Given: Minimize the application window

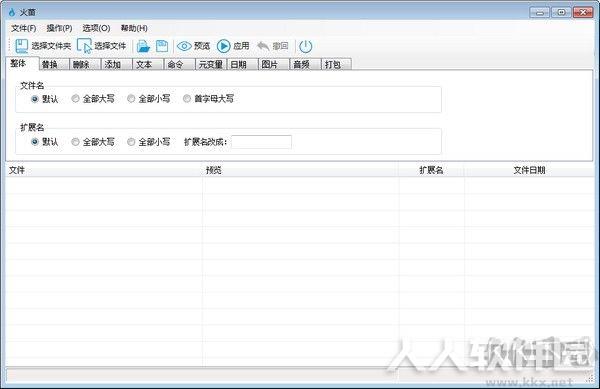Looking at the screenshot, I should click(x=540, y=12).
